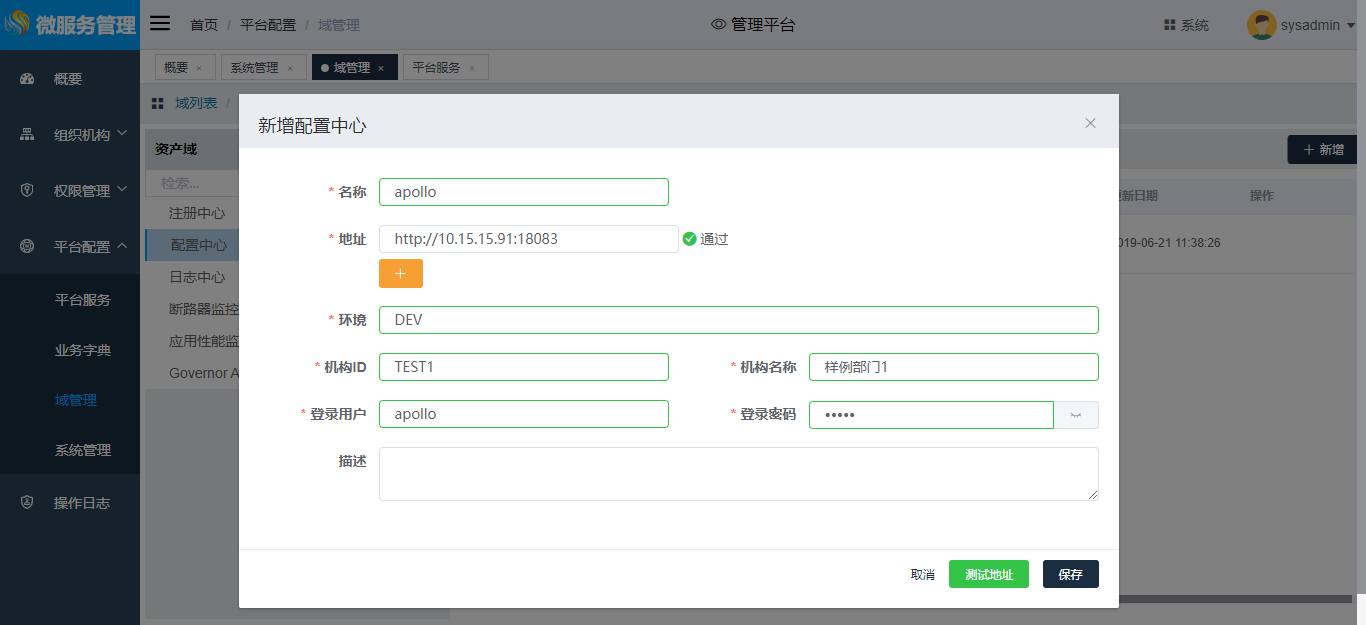Close the 概要 tab with its x
The width and height of the screenshot is (1366, 625).
pos(199,68)
